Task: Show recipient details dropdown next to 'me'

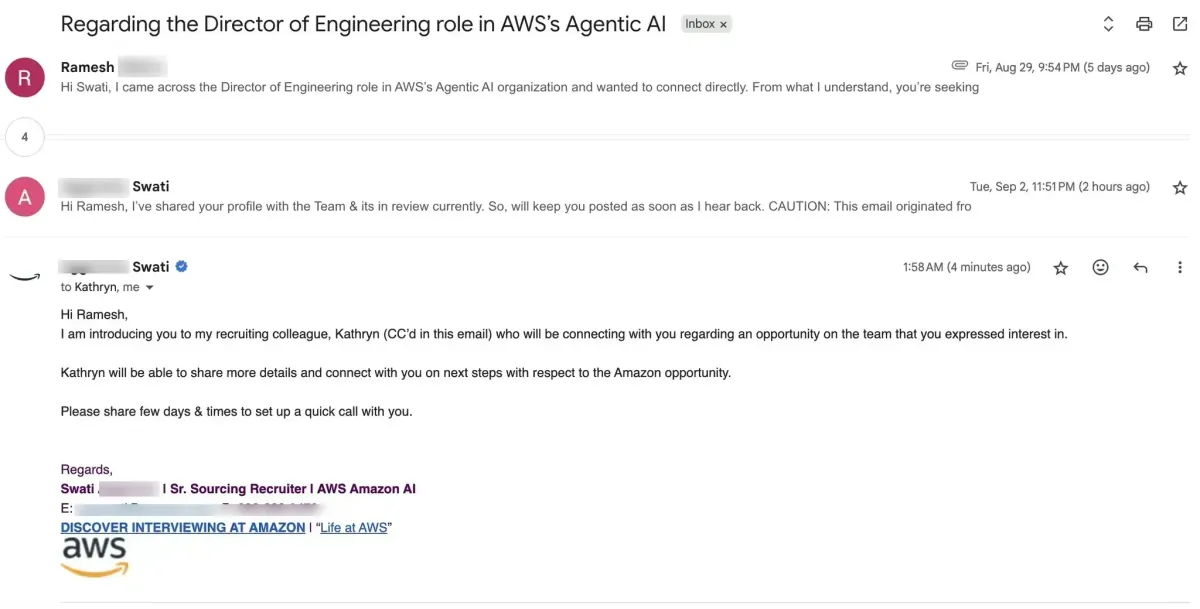Action: 150,288
